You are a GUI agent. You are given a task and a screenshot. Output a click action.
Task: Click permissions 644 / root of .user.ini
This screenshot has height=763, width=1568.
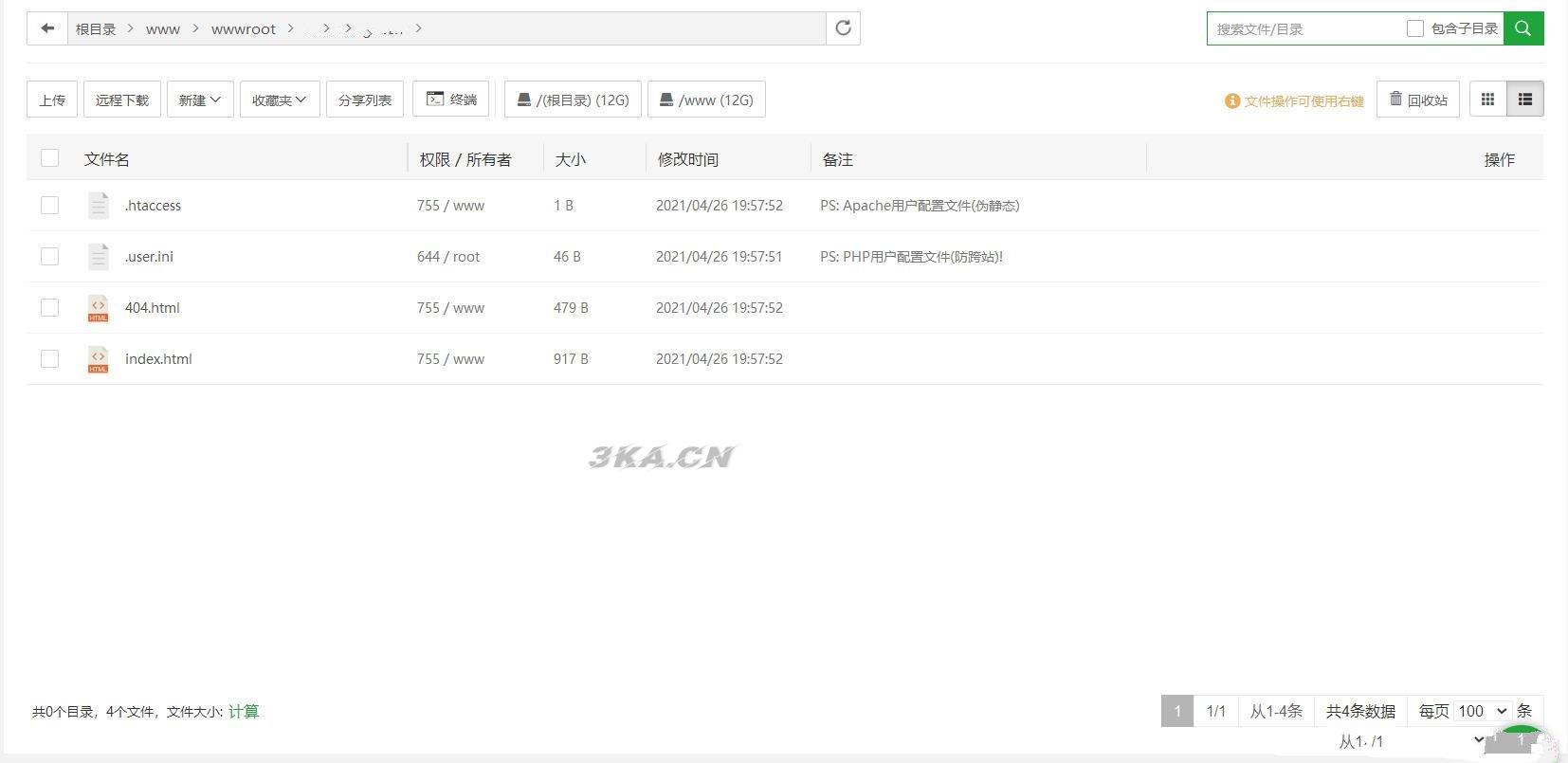coord(448,257)
